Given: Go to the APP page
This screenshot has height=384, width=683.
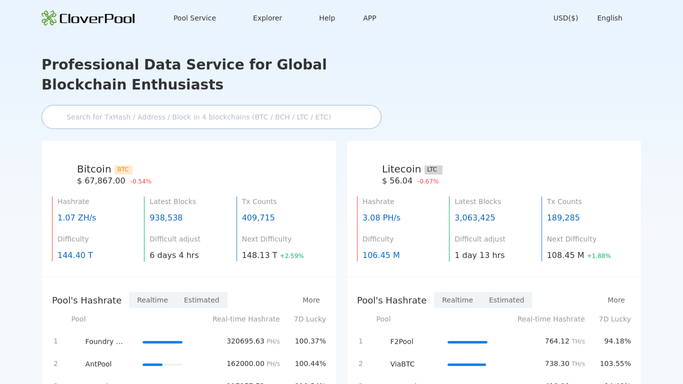Looking at the screenshot, I should click(369, 18).
